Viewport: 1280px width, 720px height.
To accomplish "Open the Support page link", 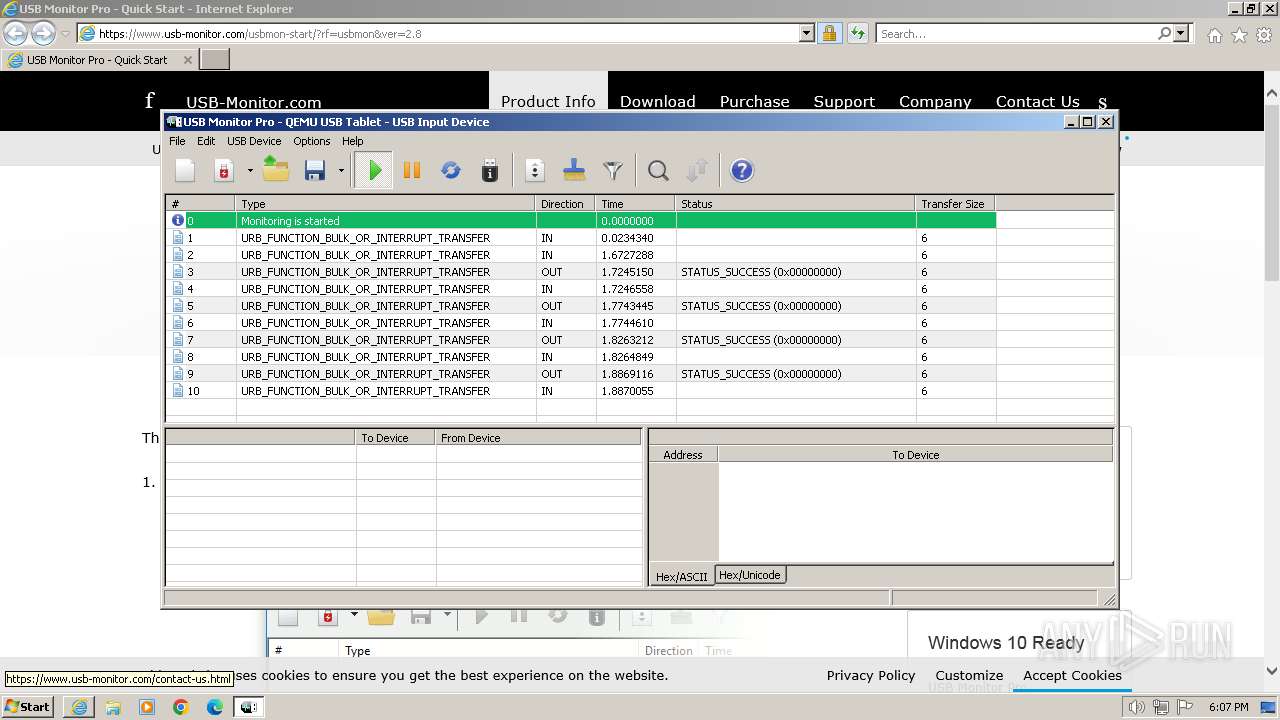I will pos(844,101).
